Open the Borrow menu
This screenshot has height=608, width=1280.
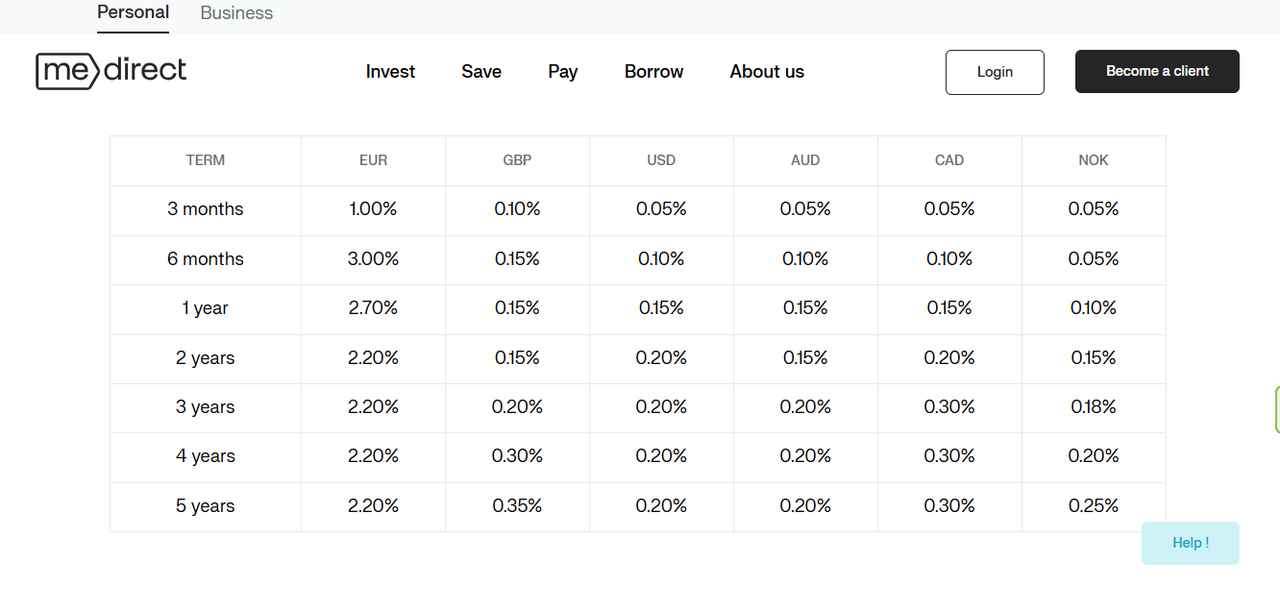tap(654, 72)
